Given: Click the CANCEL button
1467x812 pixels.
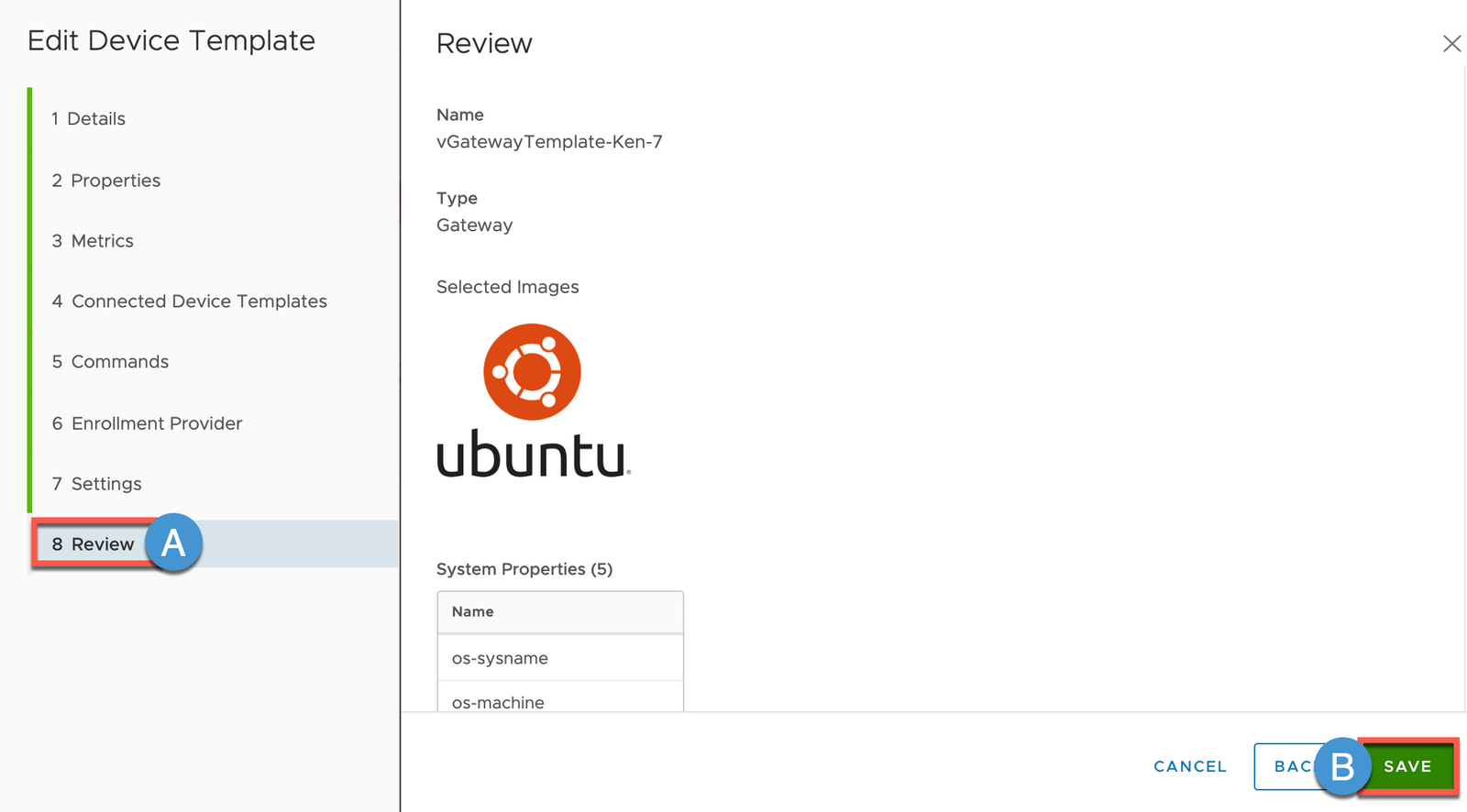Looking at the screenshot, I should (x=1190, y=766).
